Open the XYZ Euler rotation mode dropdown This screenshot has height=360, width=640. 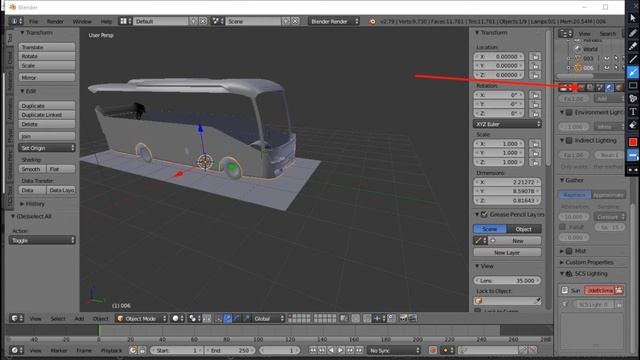(x=507, y=124)
